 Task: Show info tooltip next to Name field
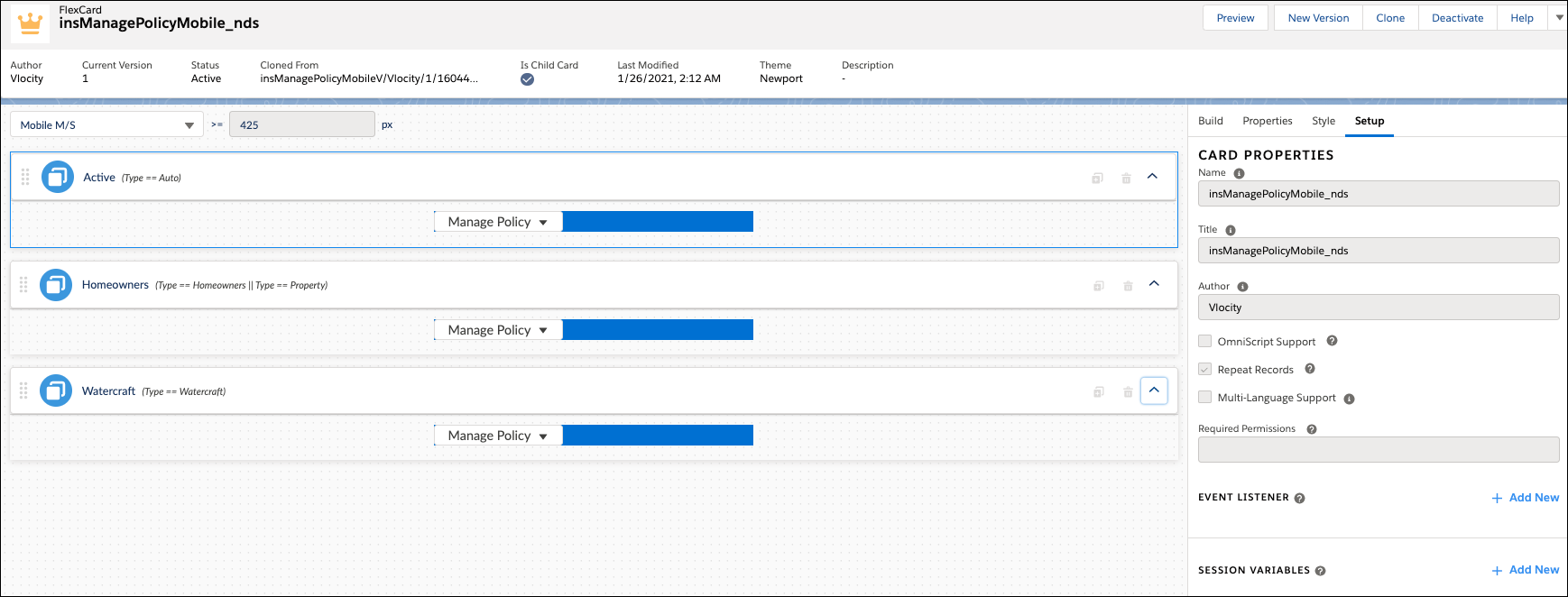(x=1239, y=173)
